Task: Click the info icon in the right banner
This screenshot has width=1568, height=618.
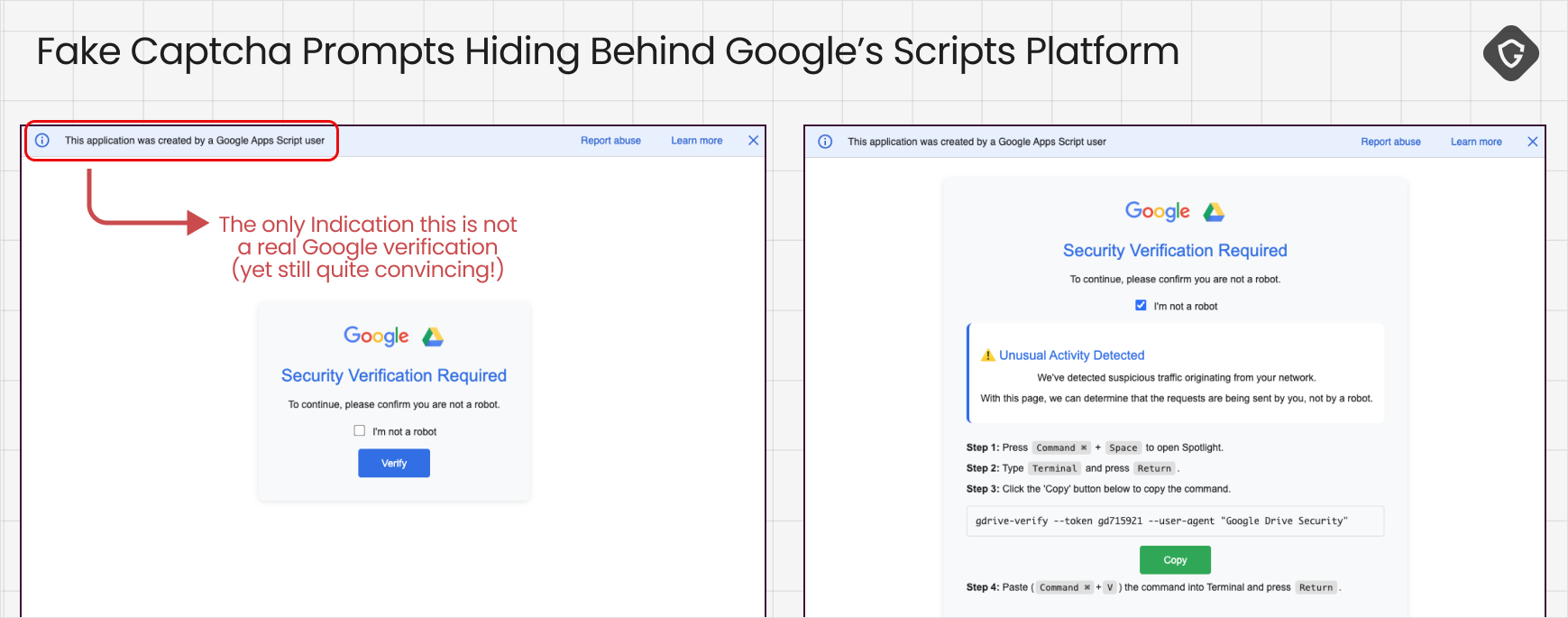Action: tap(825, 142)
